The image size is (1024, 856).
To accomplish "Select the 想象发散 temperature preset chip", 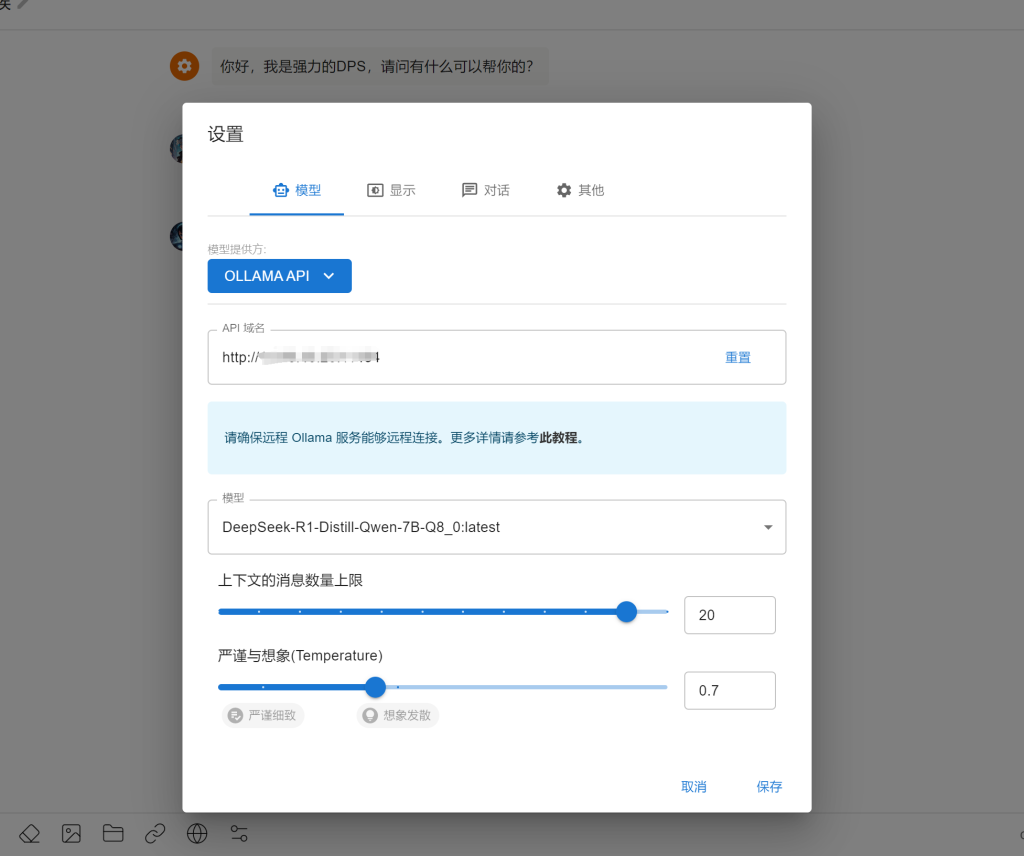I will point(398,715).
